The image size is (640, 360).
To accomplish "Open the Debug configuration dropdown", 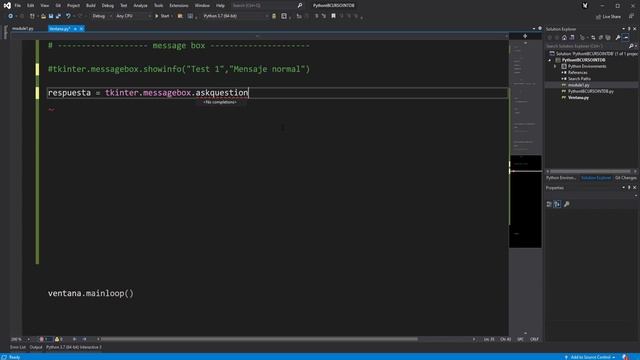I will tap(101, 16).
